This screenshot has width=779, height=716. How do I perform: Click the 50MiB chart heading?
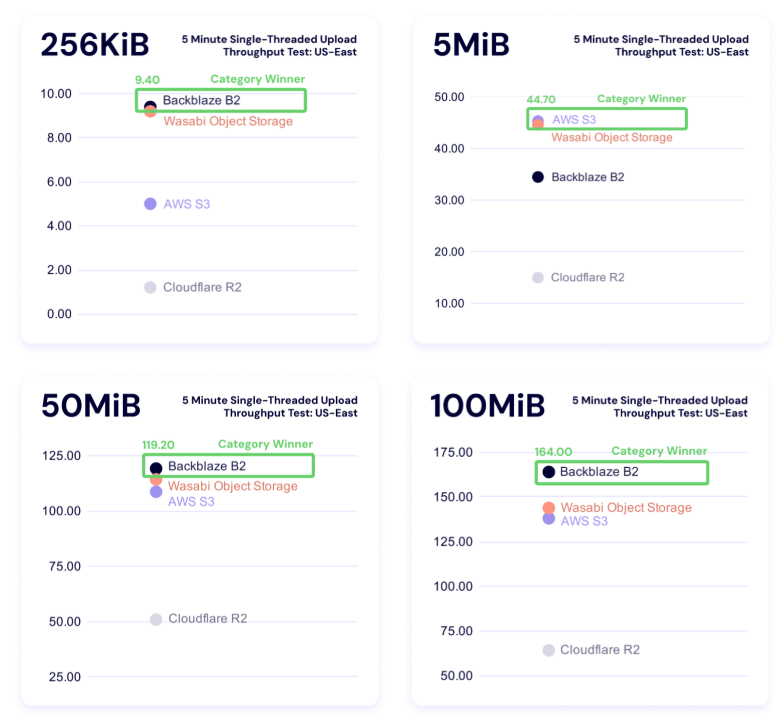(x=91, y=406)
